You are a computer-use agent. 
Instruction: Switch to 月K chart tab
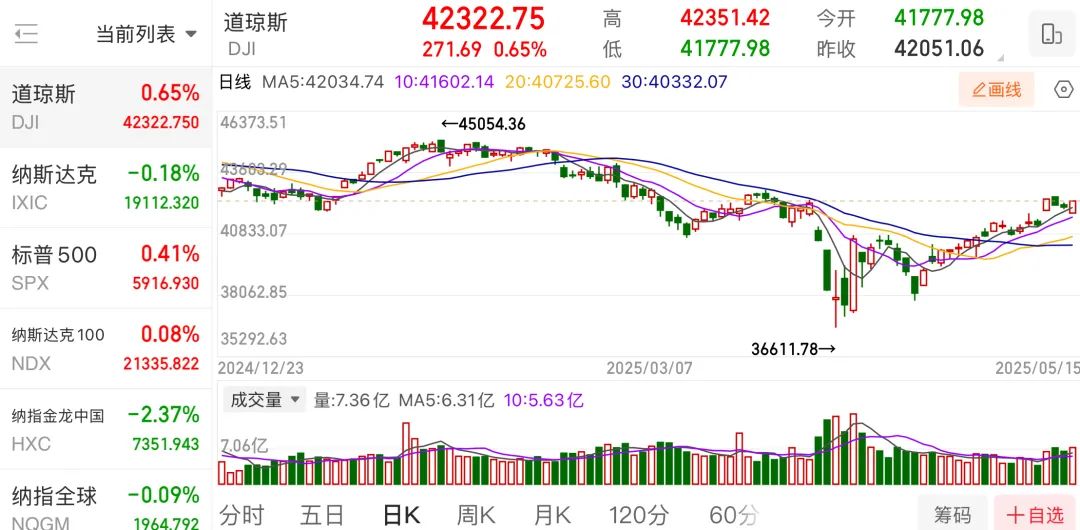[552, 514]
